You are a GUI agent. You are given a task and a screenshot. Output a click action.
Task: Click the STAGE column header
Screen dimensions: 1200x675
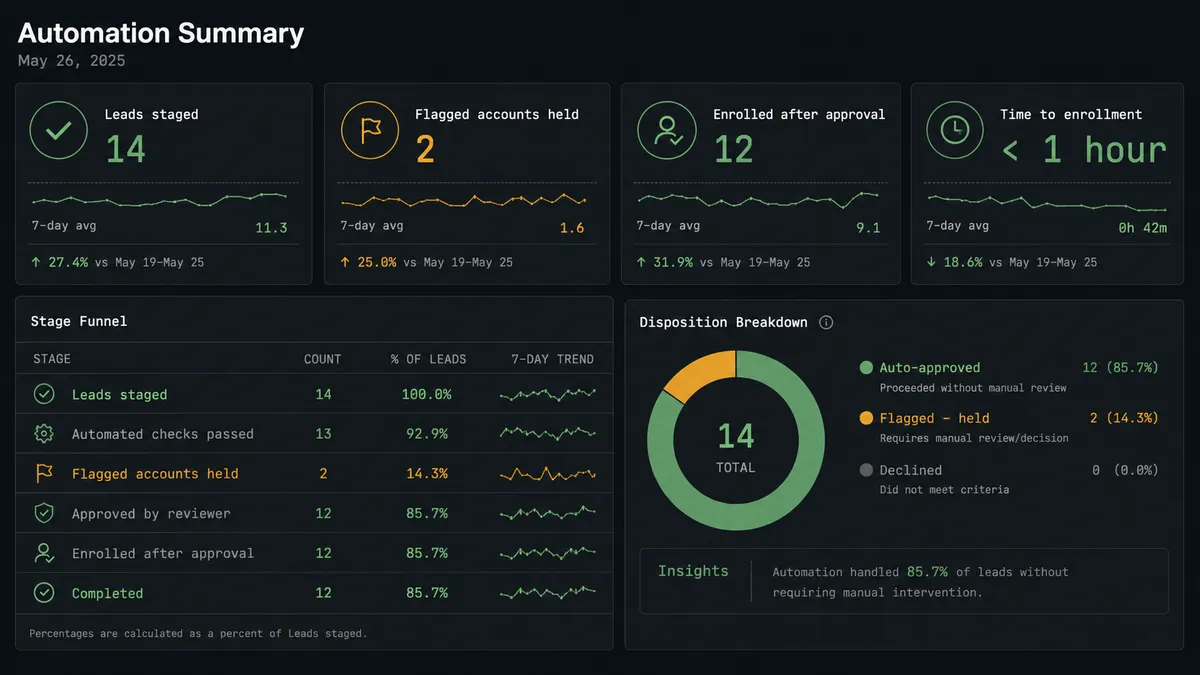(52, 359)
